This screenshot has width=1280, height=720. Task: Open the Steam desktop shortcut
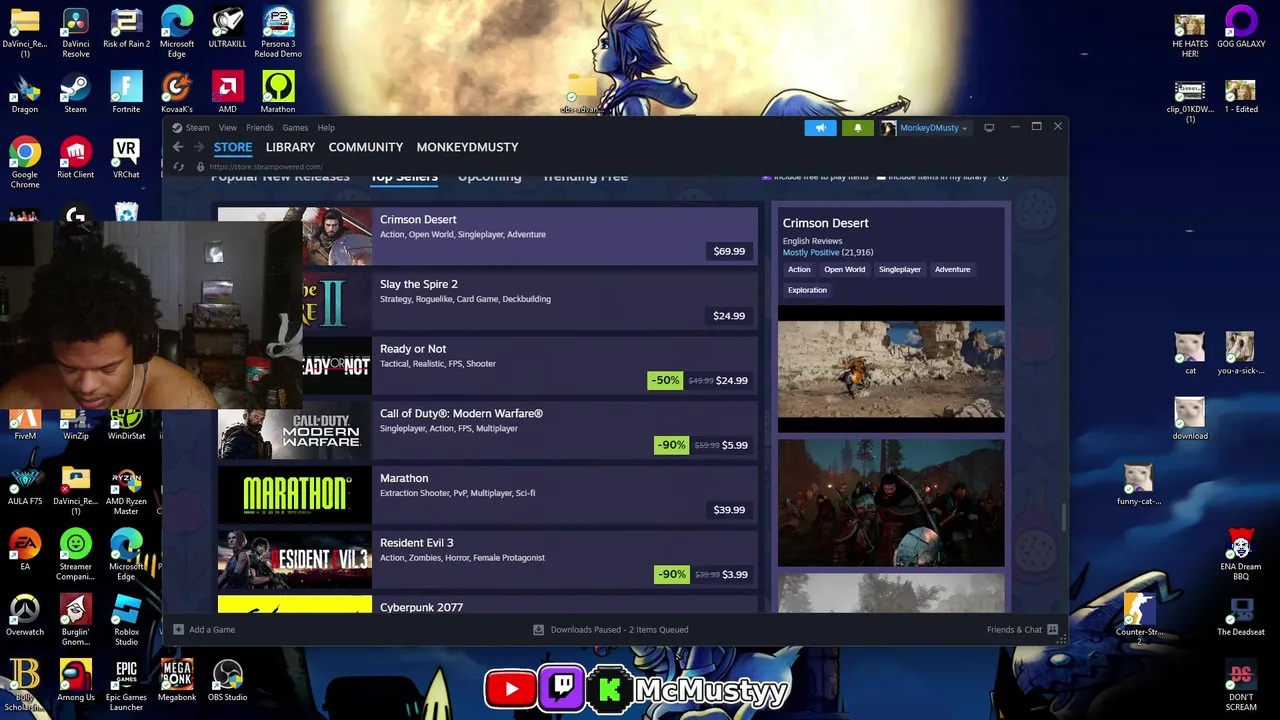click(75, 93)
